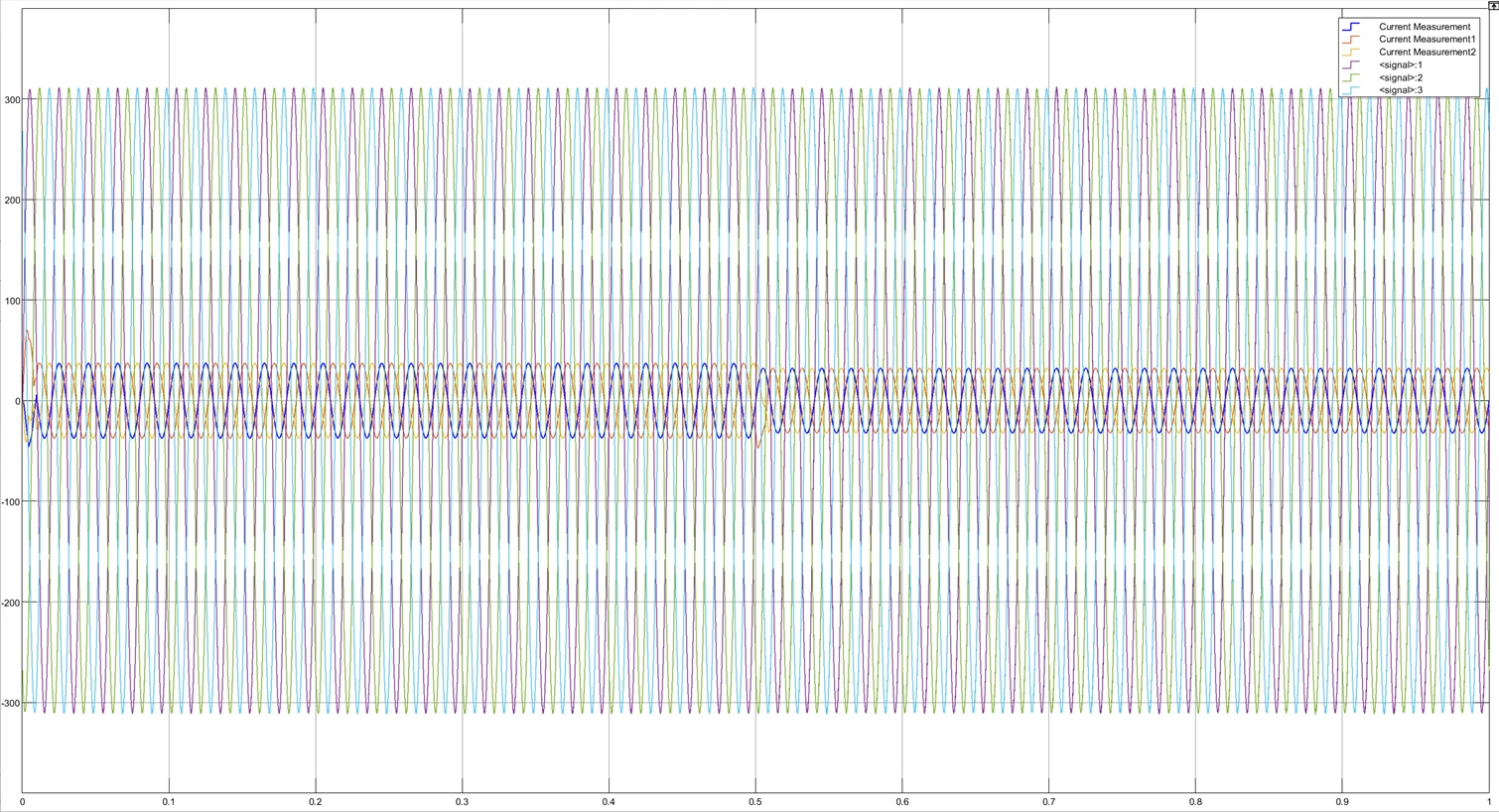Click the 1 time axis tick label
Image resolution: width=1499 pixels, height=812 pixels.
[x=1489, y=802]
